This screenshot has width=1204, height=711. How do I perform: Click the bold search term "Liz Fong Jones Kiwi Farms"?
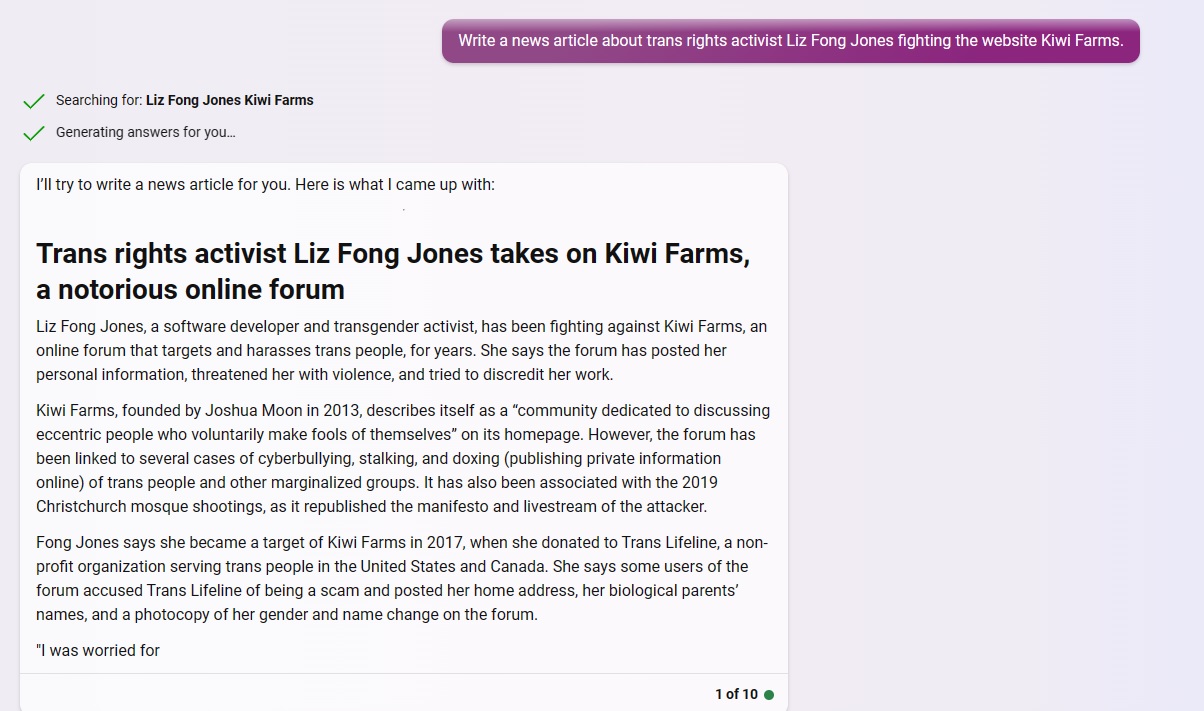[x=229, y=100]
